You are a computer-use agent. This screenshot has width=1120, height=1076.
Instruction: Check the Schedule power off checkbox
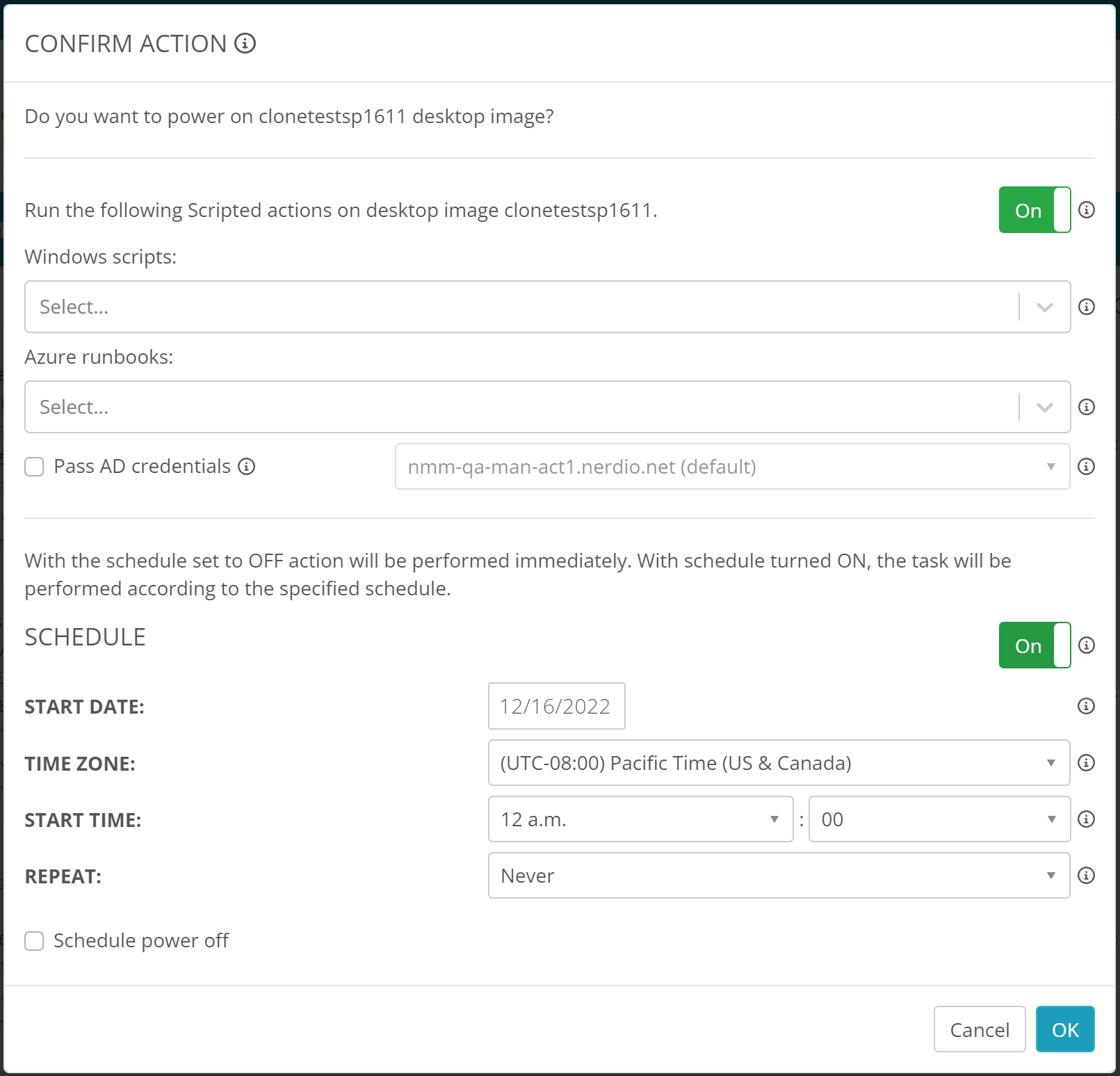coord(34,941)
